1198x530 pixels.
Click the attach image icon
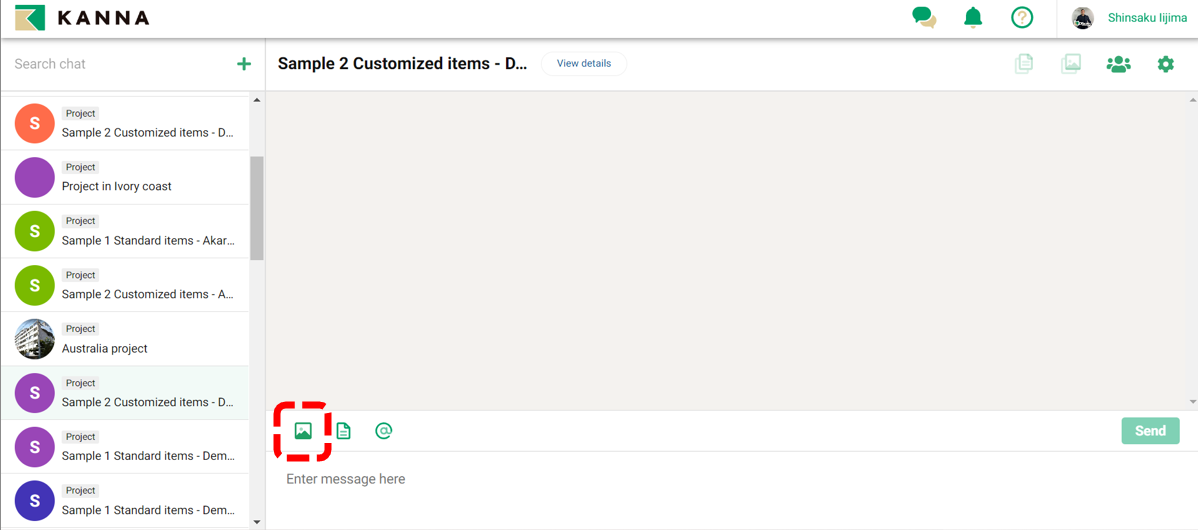tap(303, 431)
